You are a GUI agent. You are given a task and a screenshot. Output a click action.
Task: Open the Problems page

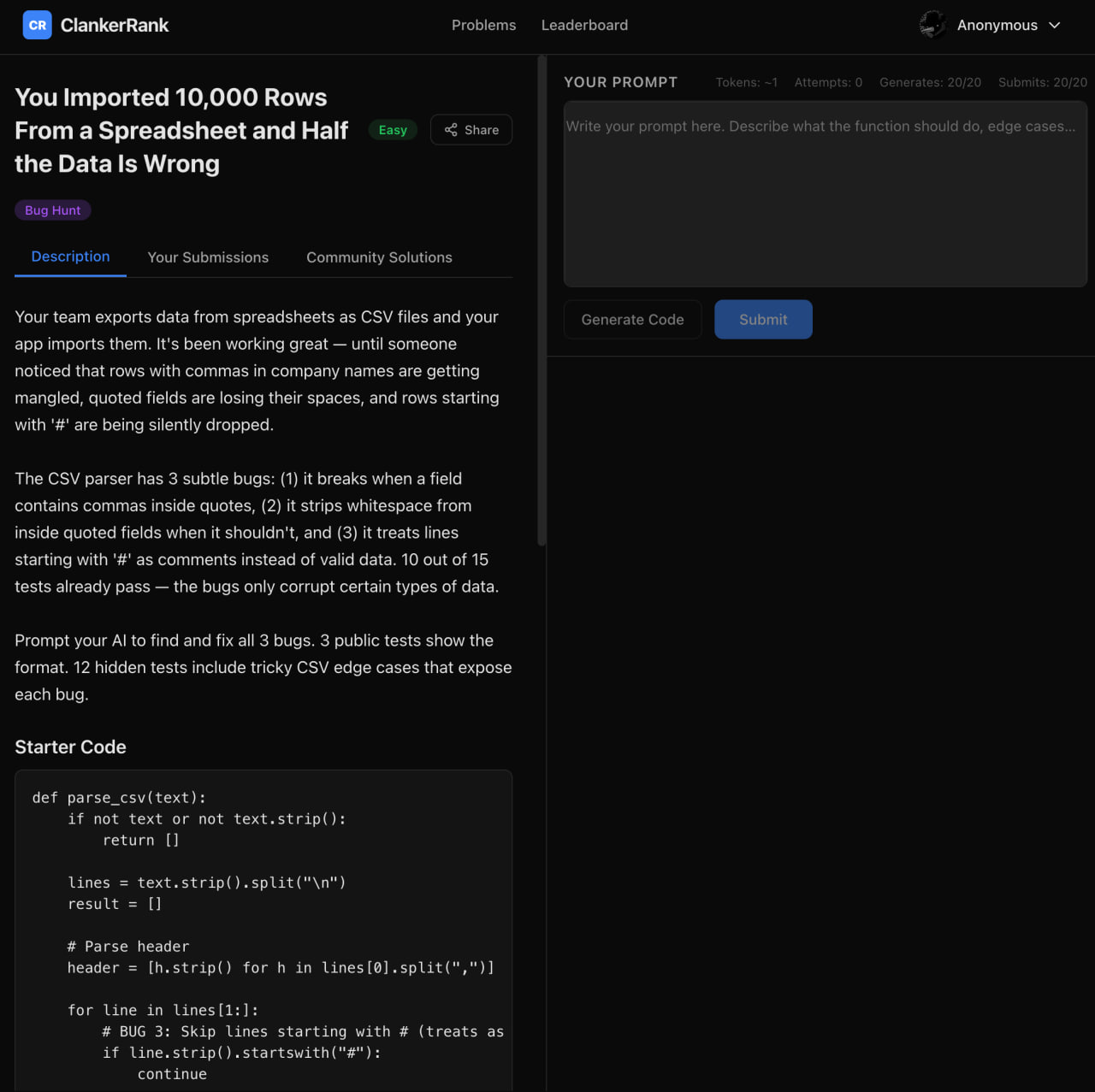click(x=483, y=26)
